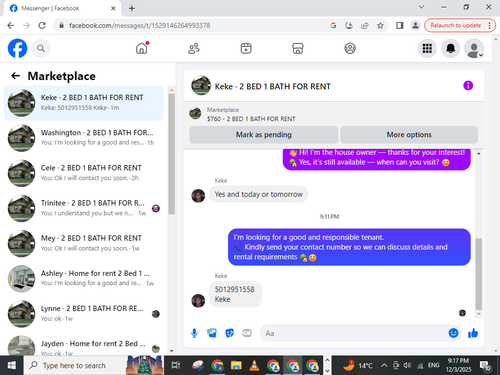The image size is (500, 375).
Task: Open Washington conversation
Action: tap(84, 138)
